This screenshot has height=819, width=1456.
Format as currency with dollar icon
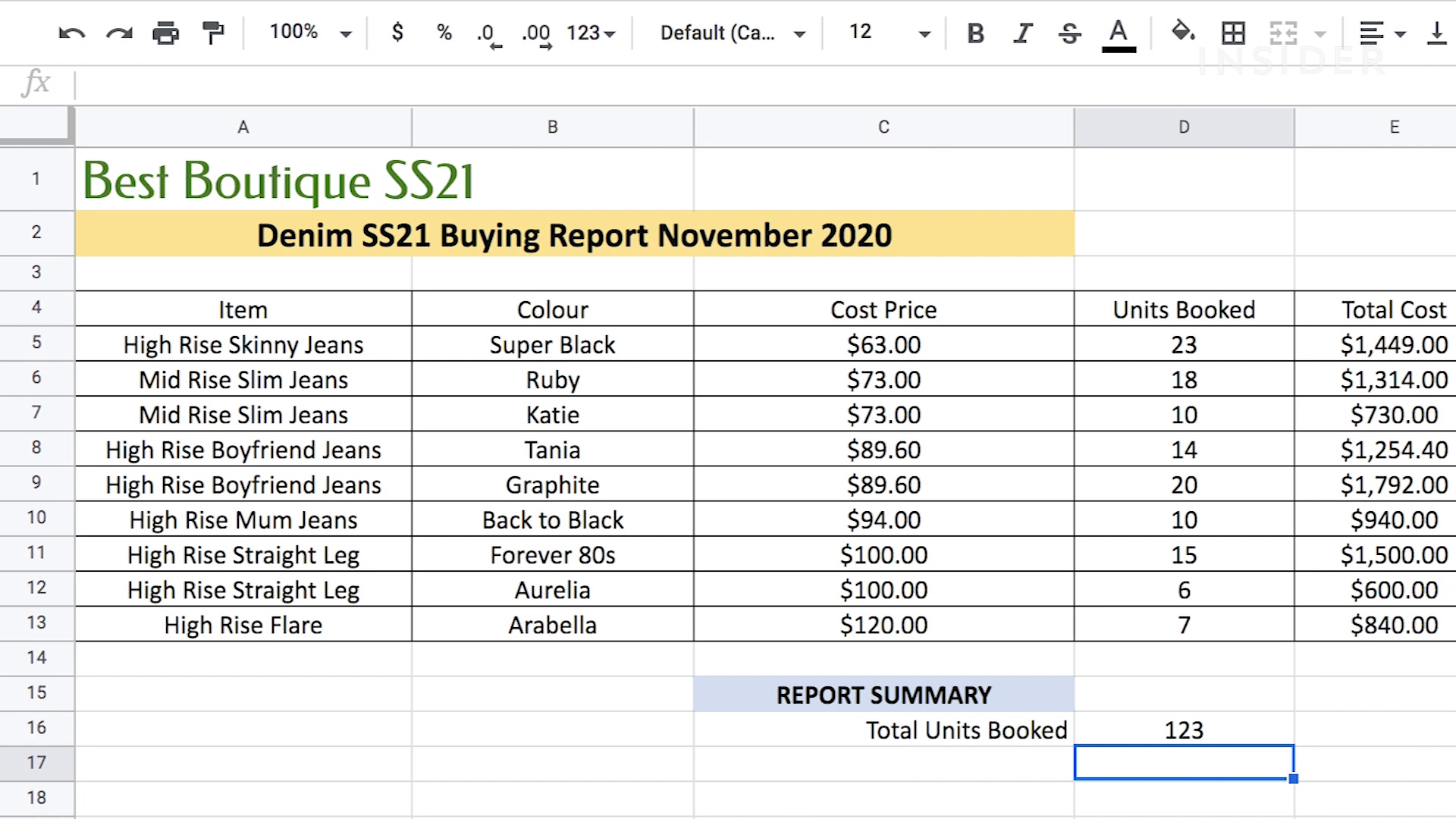click(397, 33)
